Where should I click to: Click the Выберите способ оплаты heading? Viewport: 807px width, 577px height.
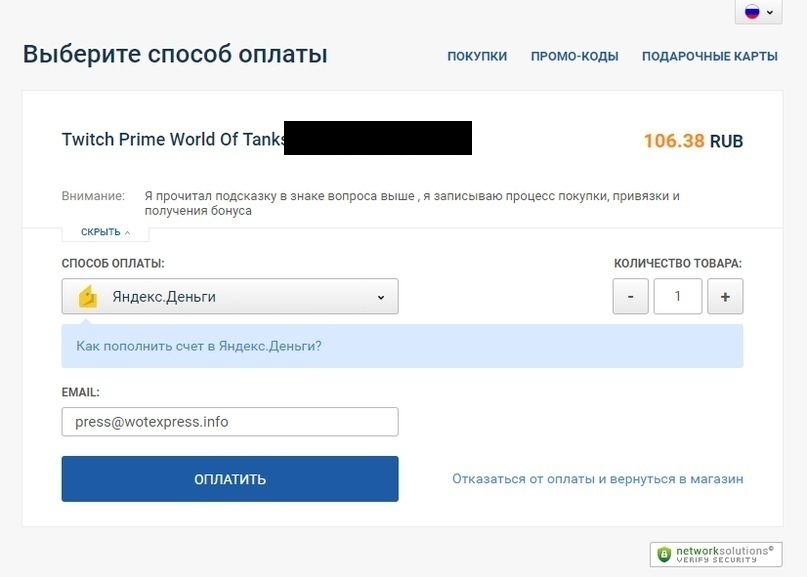(x=175, y=54)
